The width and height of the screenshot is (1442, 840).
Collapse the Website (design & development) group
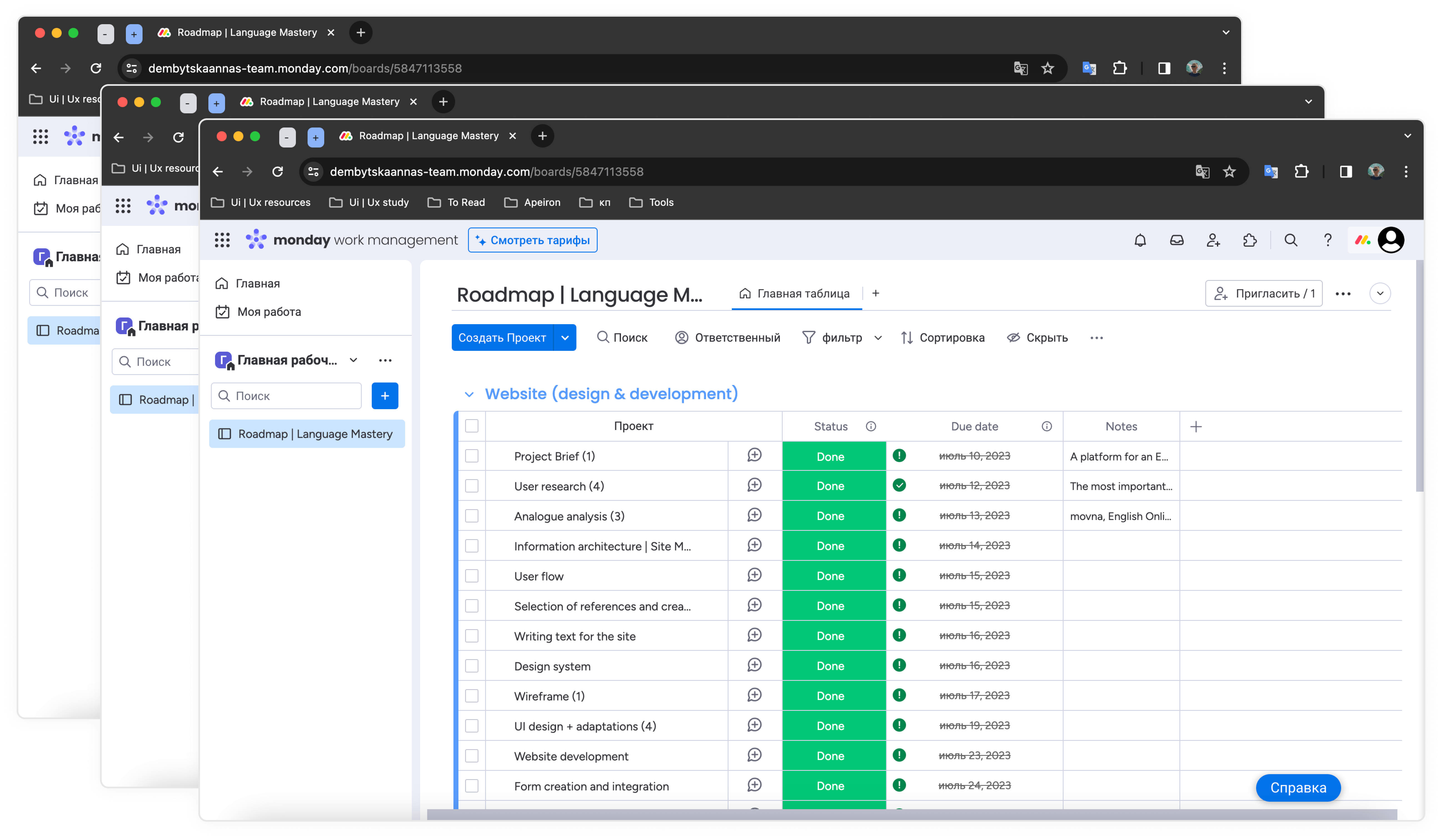pyautogui.click(x=469, y=394)
